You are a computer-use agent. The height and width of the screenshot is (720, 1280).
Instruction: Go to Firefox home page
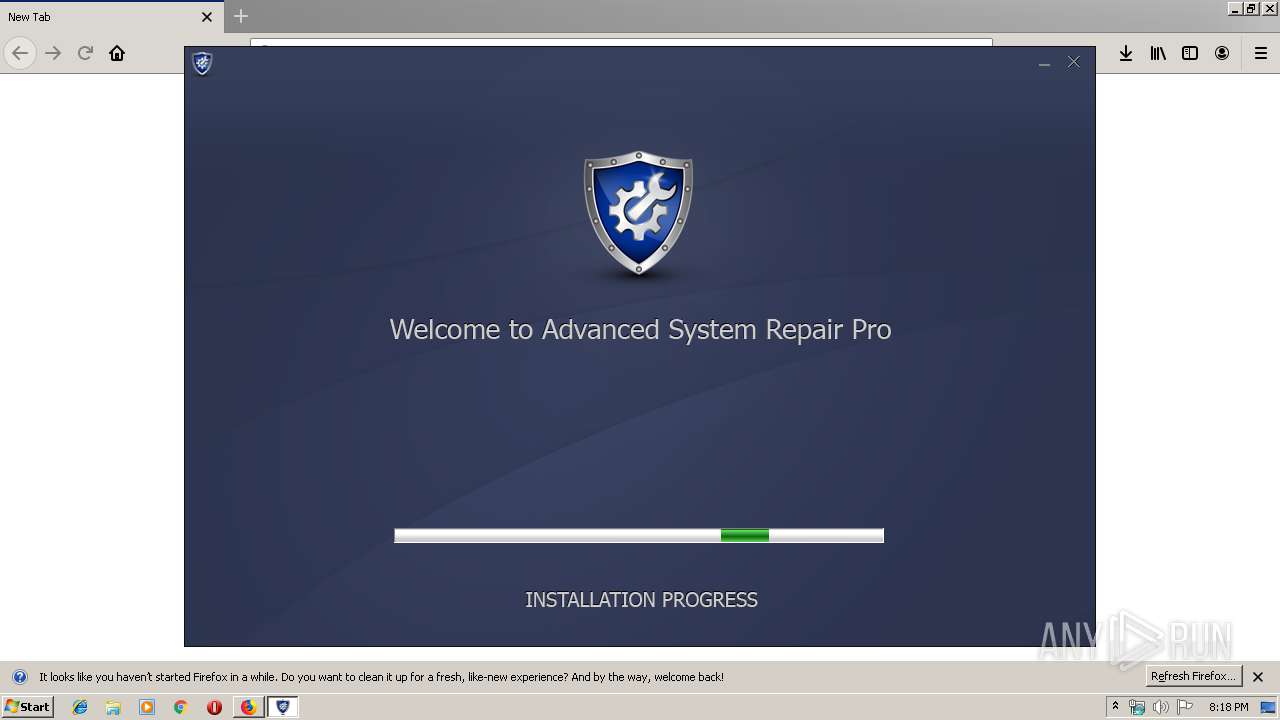[x=117, y=53]
